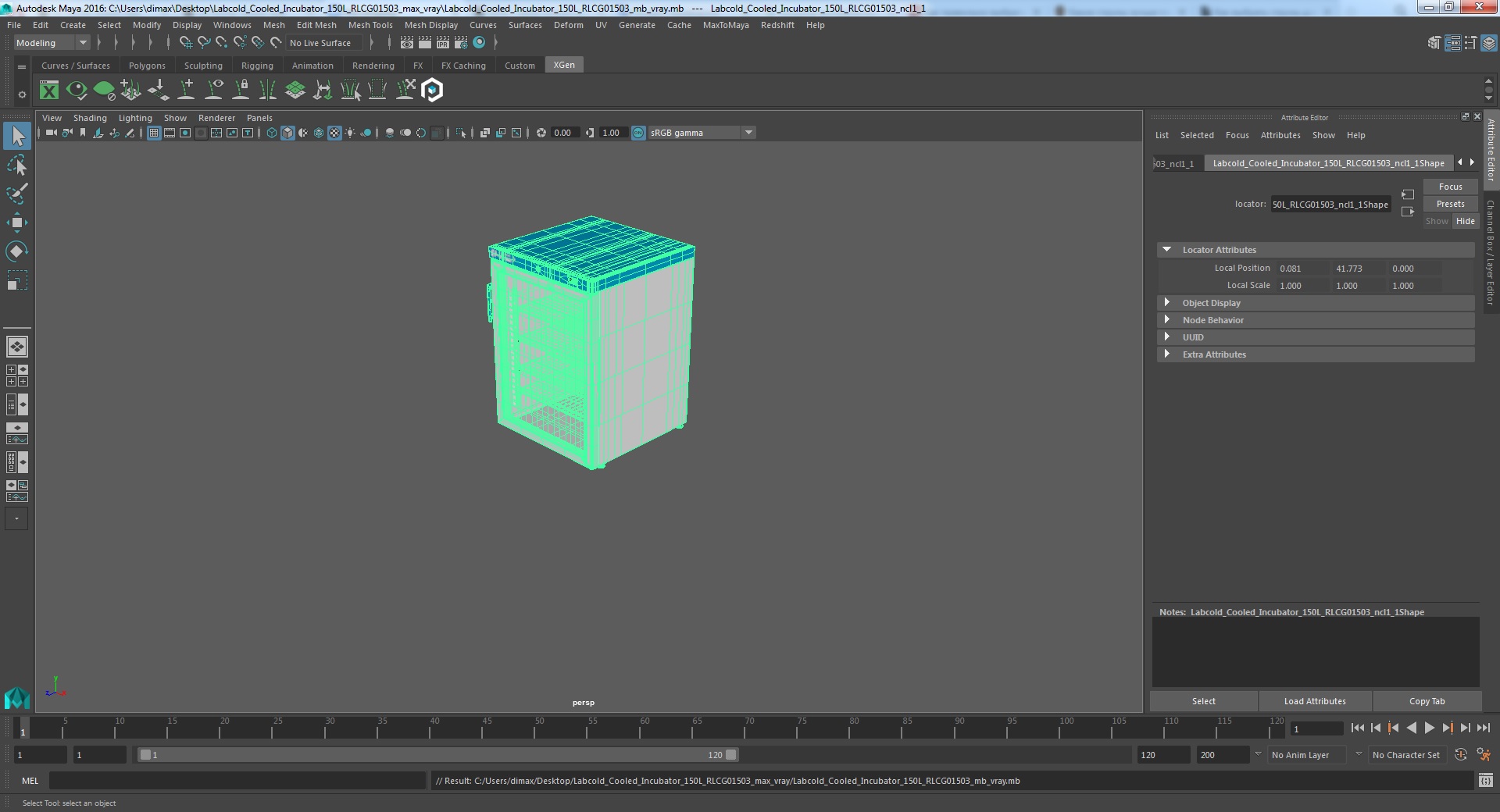
Task: Click the Modeling Toolkit icon top right
Action: click(x=1434, y=43)
